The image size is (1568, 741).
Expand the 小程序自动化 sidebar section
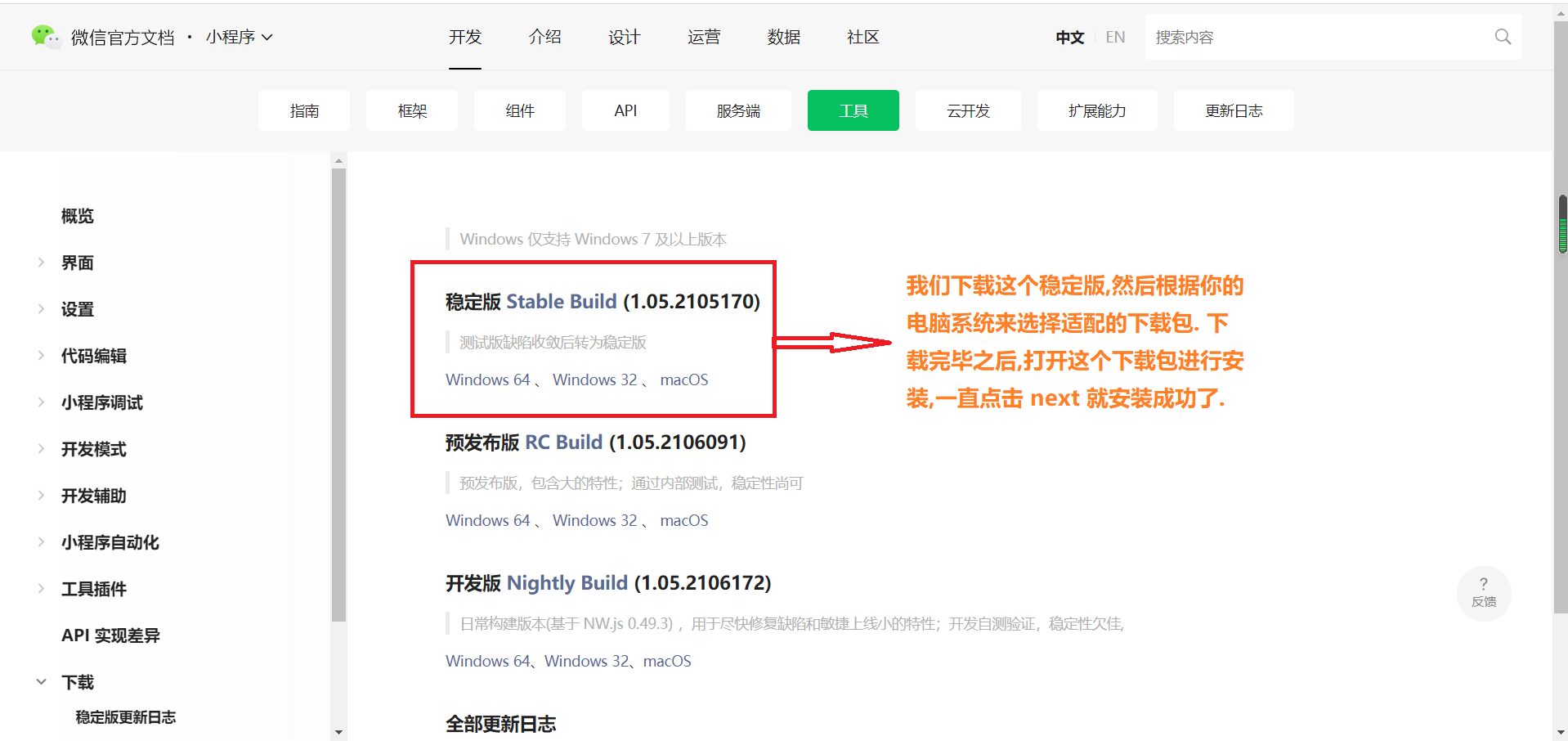click(x=41, y=542)
